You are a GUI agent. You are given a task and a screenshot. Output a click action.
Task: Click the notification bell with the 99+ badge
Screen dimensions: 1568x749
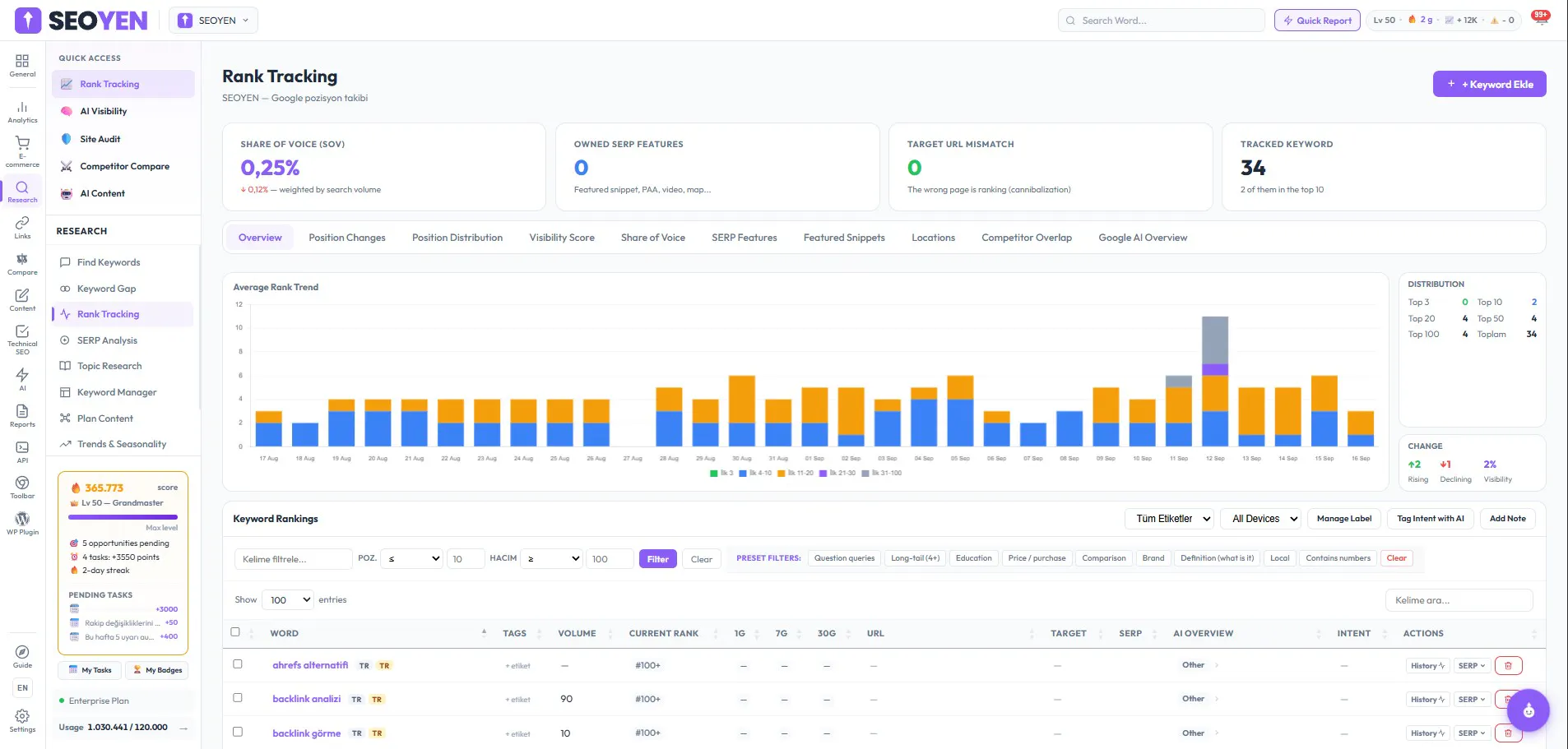point(1541,20)
